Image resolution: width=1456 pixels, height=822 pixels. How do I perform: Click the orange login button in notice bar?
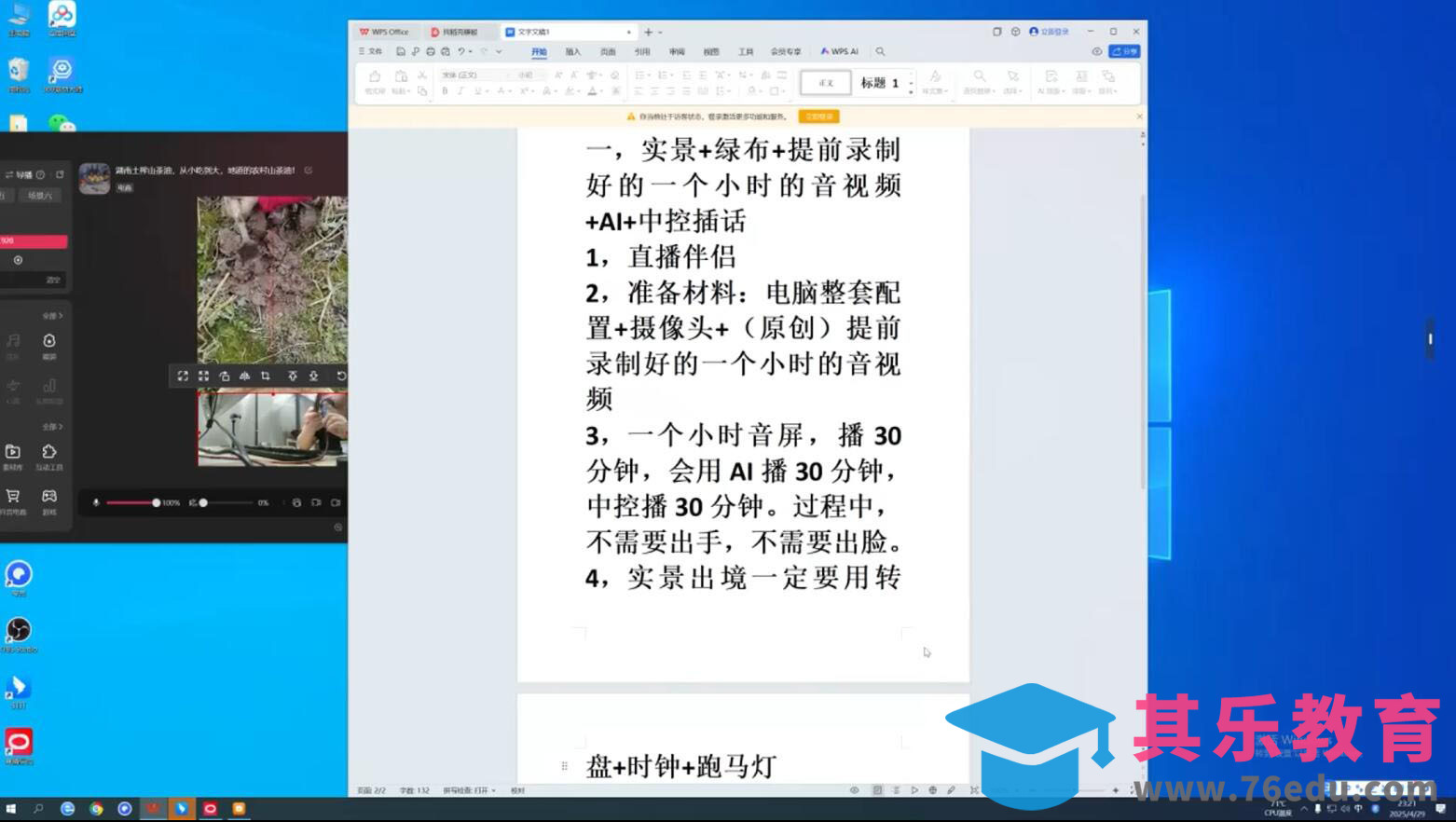pyautogui.click(x=818, y=116)
